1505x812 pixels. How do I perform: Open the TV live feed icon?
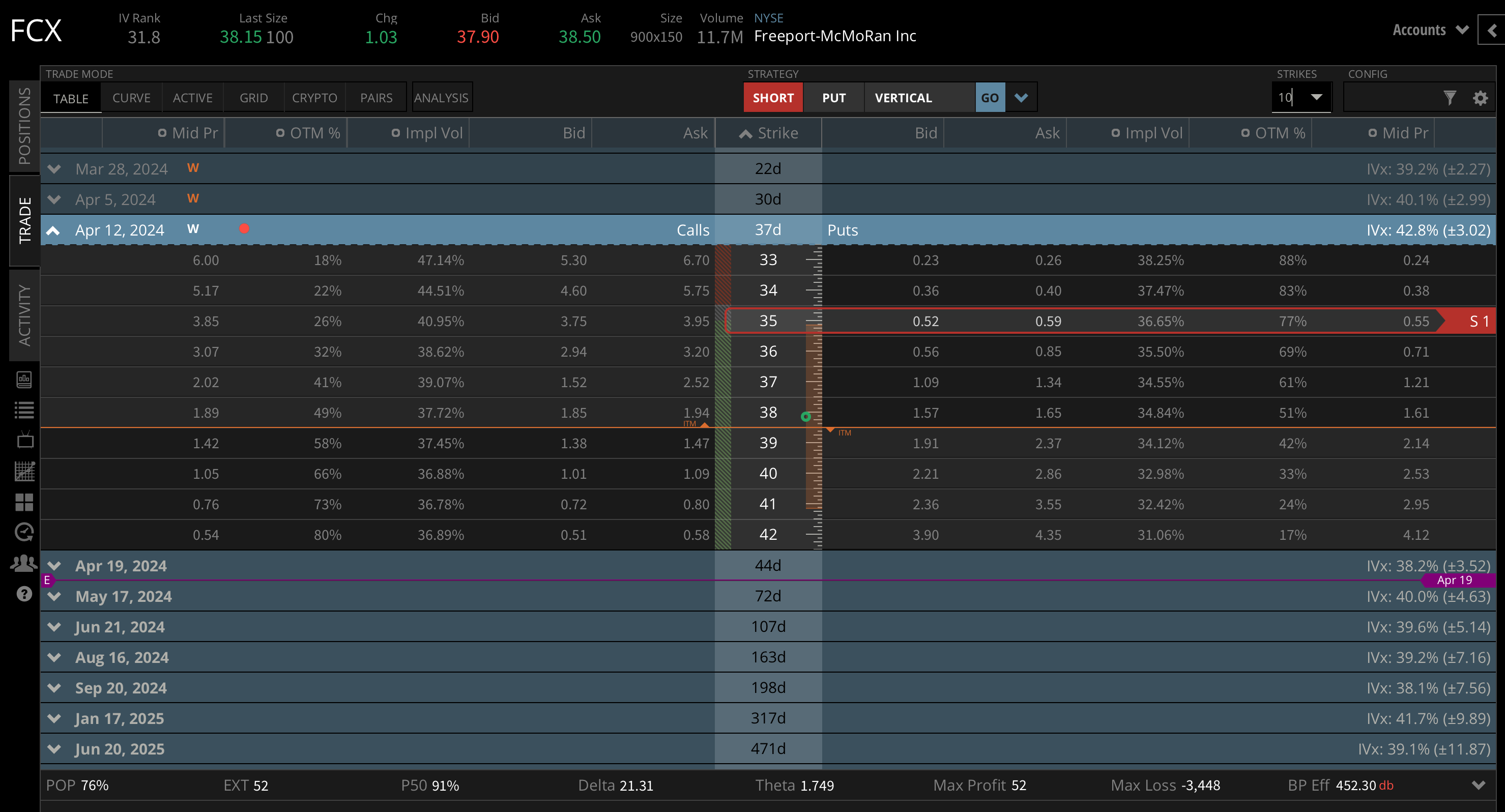(24, 440)
